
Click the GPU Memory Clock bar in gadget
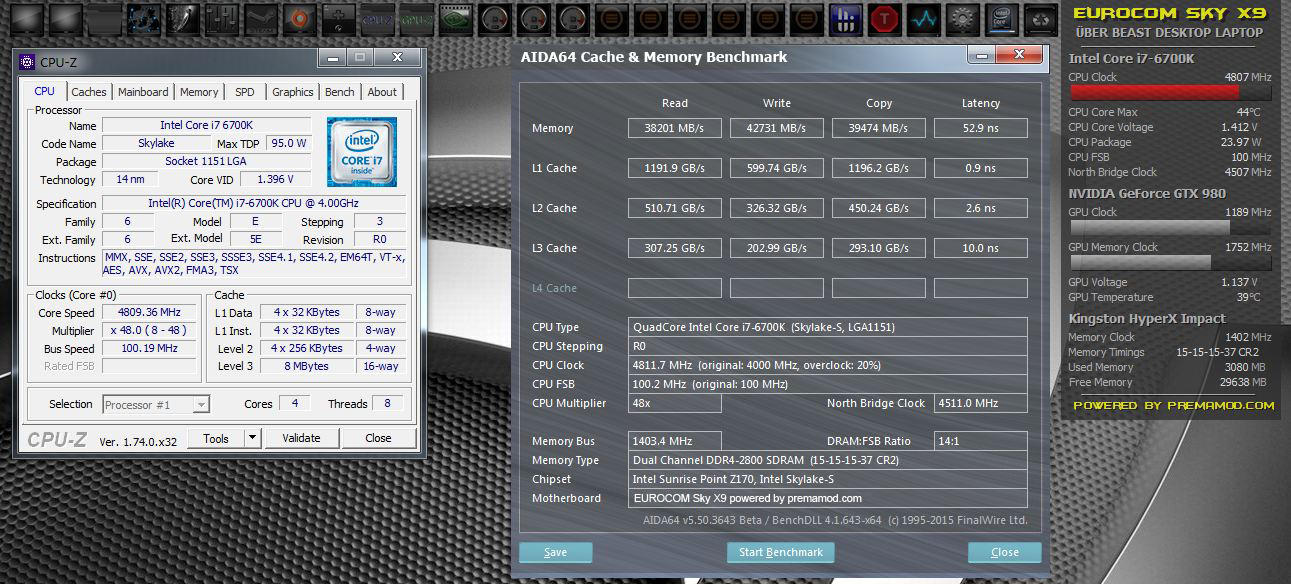1169,262
